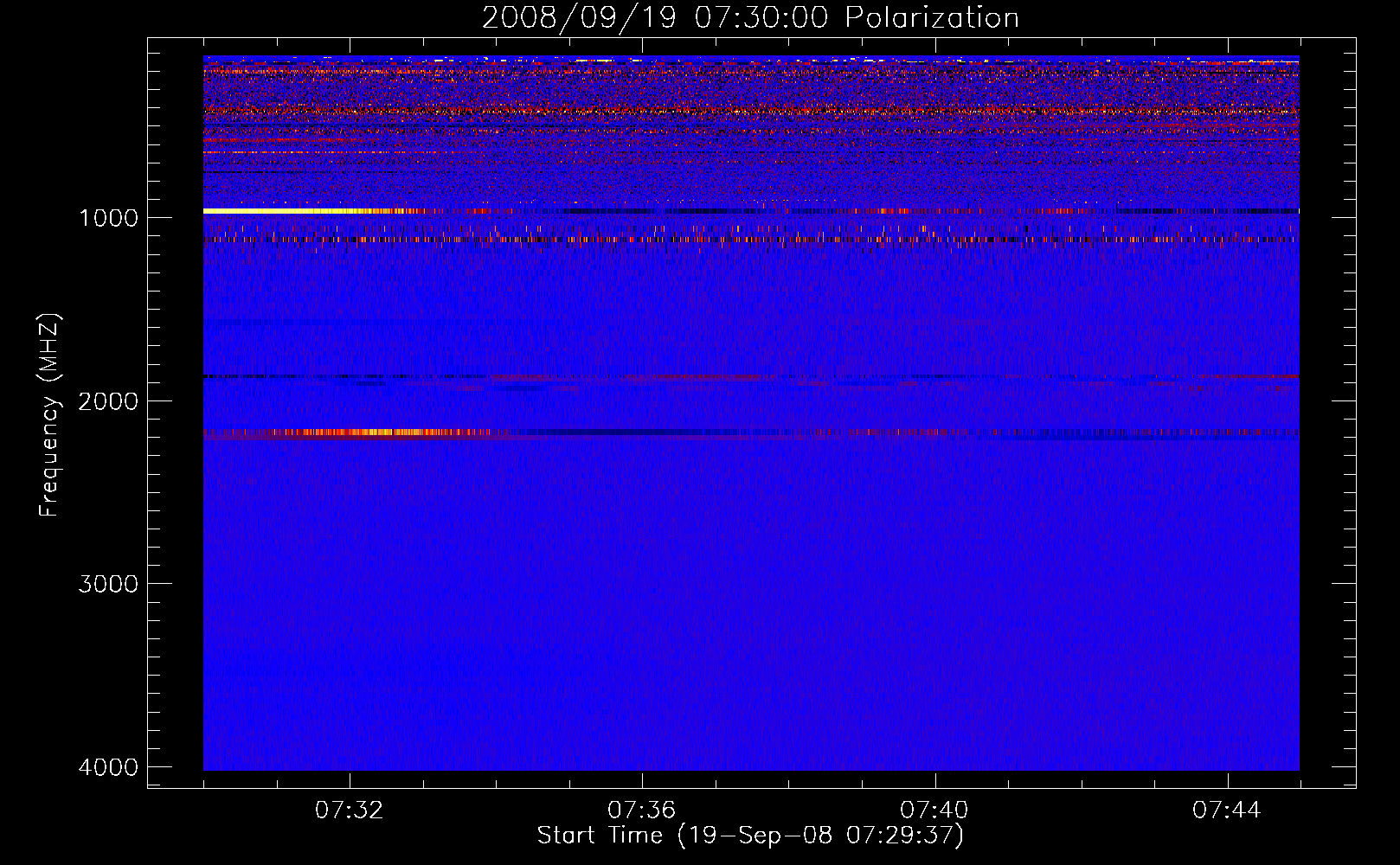Viewport: 1400px width, 865px height.
Task: Click the plot title "2008/09/19 07:30:00 Polarization"
Action: [750, 18]
